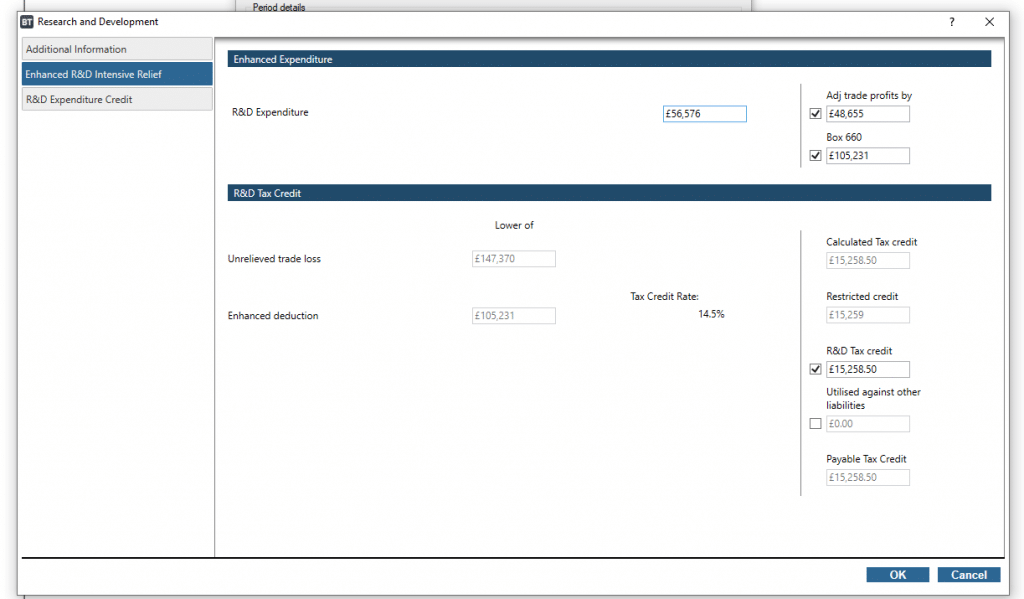Screen dimensions: 1024x599
Task: Click the Lower of label
Action: click(x=514, y=225)
